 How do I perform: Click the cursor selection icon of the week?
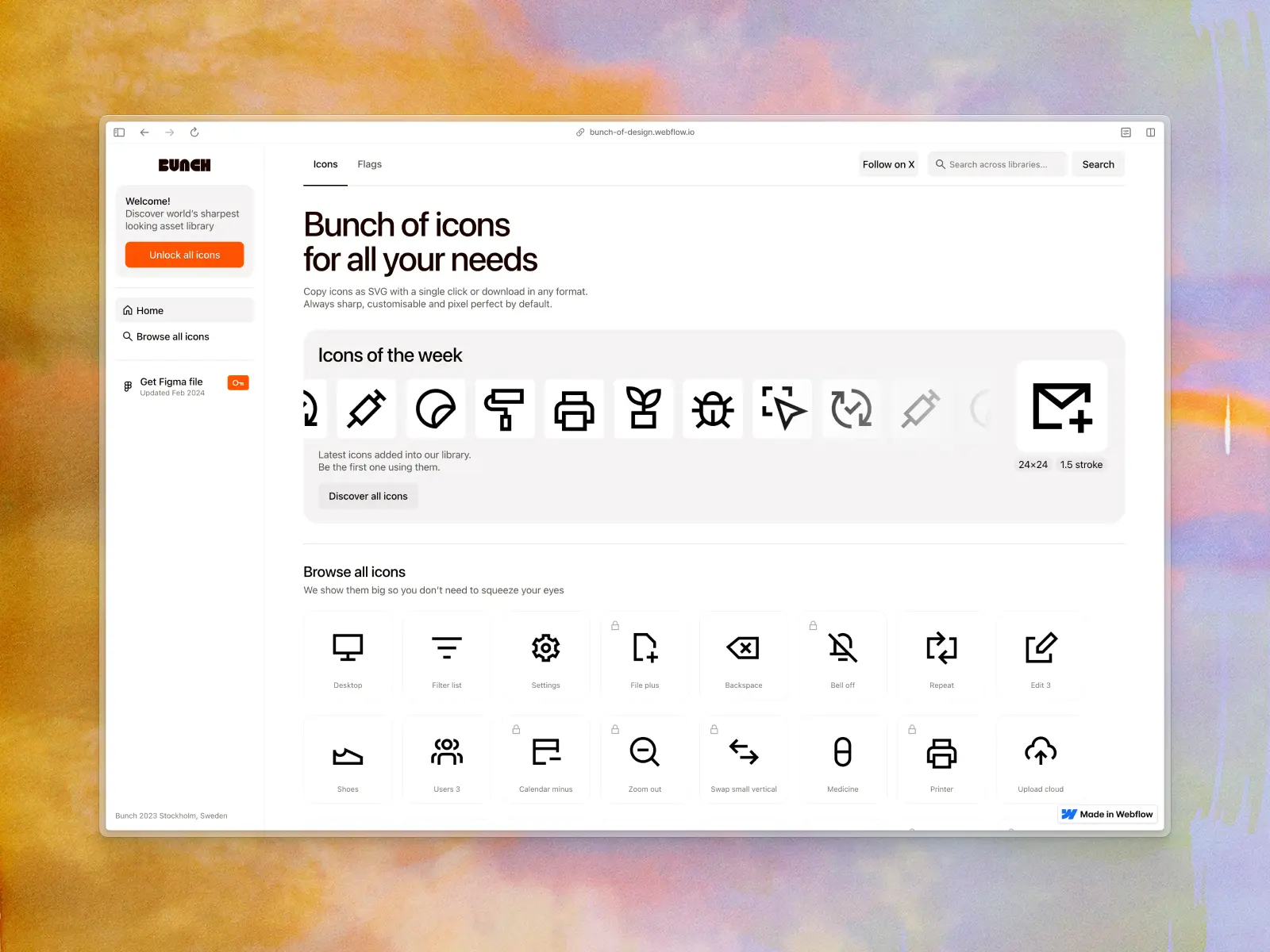point(783,409)
